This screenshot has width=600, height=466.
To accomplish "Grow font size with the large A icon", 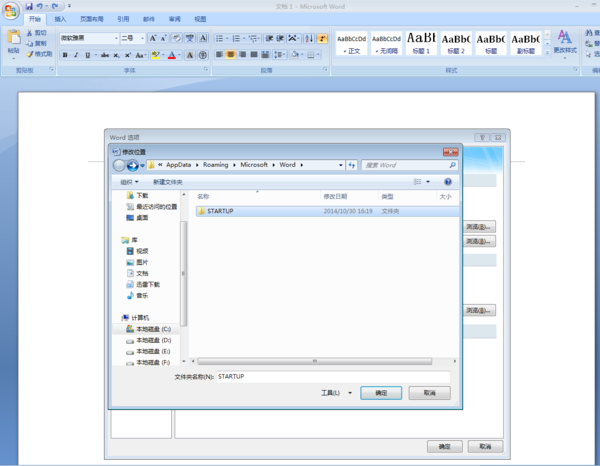I will point(153,38).
